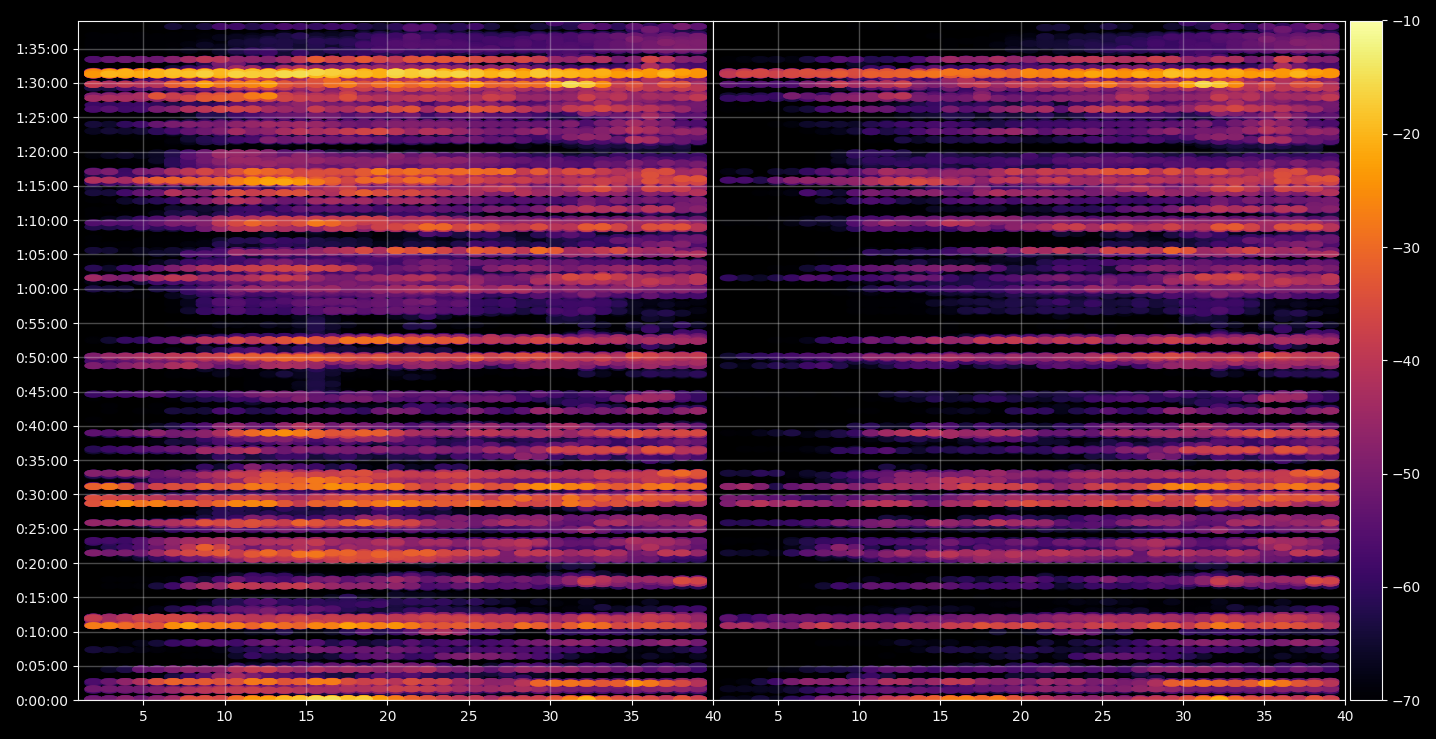Click x-axis label 10 of the second heatmap
1436x739 pixels.
point(859,716)
